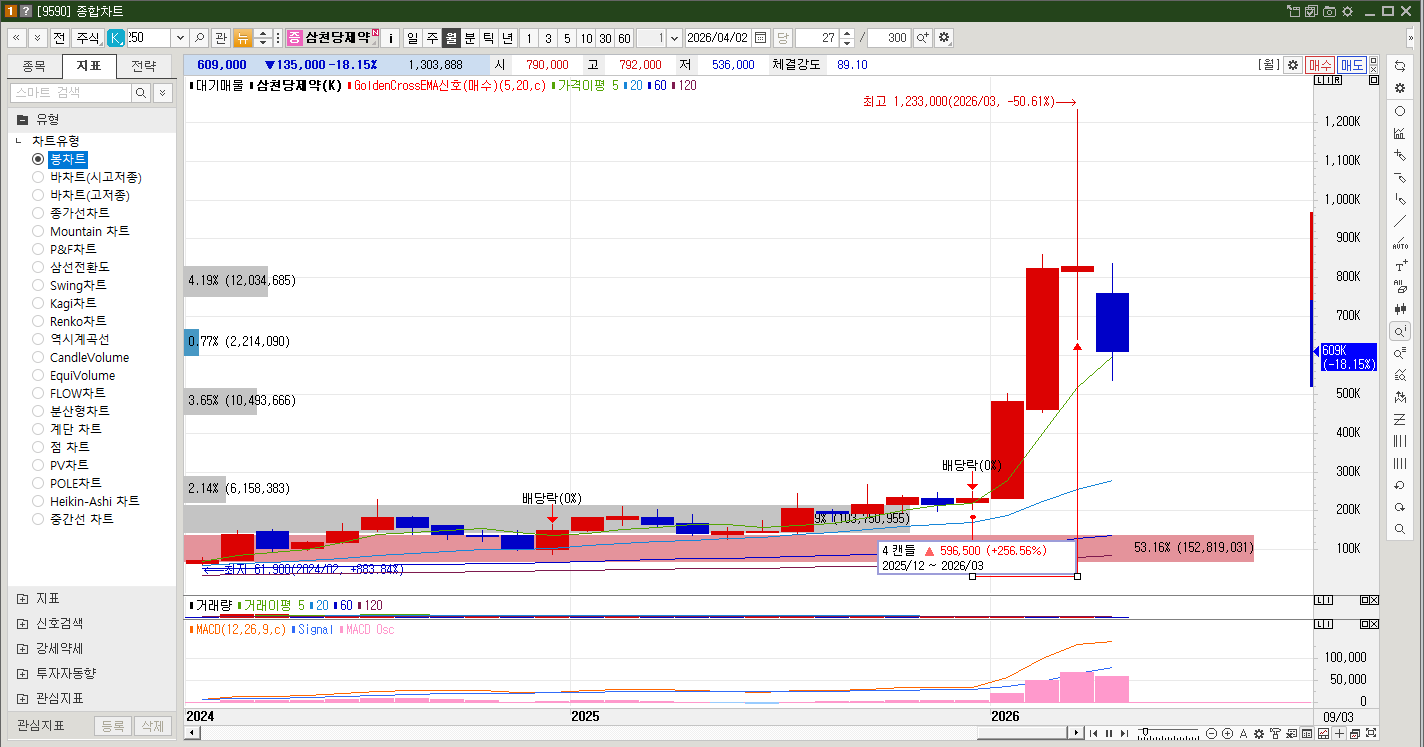Viewport: 1424px width, 747px height.
Task: Choose the Renko차트 radio option
Action: 38,321
